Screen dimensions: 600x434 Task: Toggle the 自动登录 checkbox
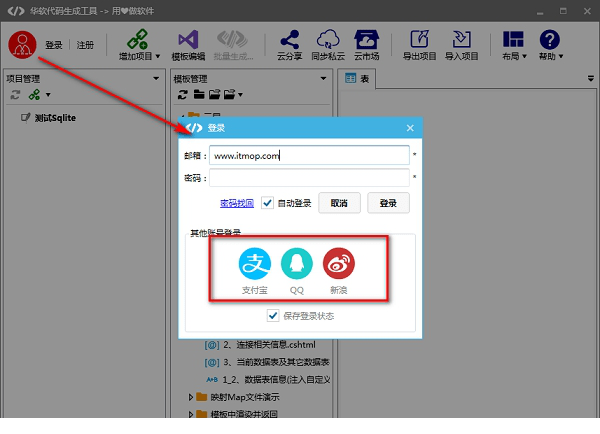[x=267, y=203]
